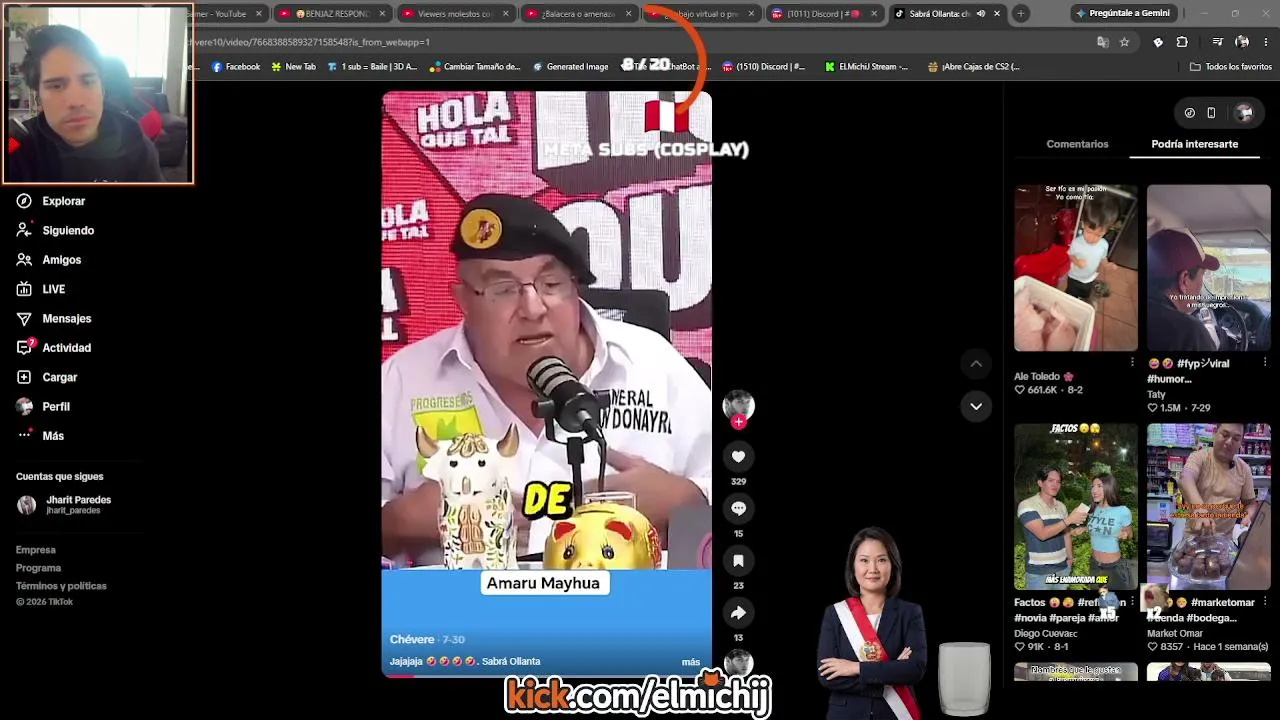Open the Abre Cajas de CS2 bookmark
The width and height of the screenshot is (1280, 720).
pyautogui.click(x=974, y=67)
